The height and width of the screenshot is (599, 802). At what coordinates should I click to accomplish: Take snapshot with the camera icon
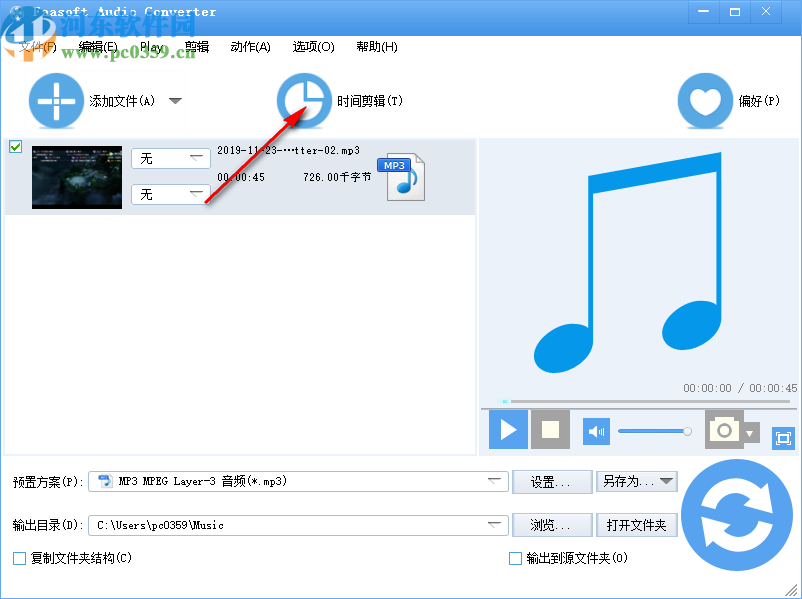(725, 430)
